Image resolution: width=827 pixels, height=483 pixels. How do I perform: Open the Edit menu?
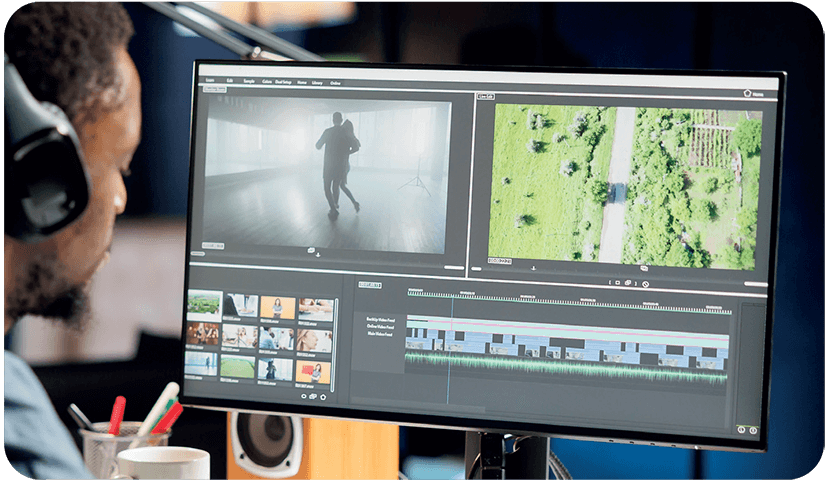click(x=230, y=81)
